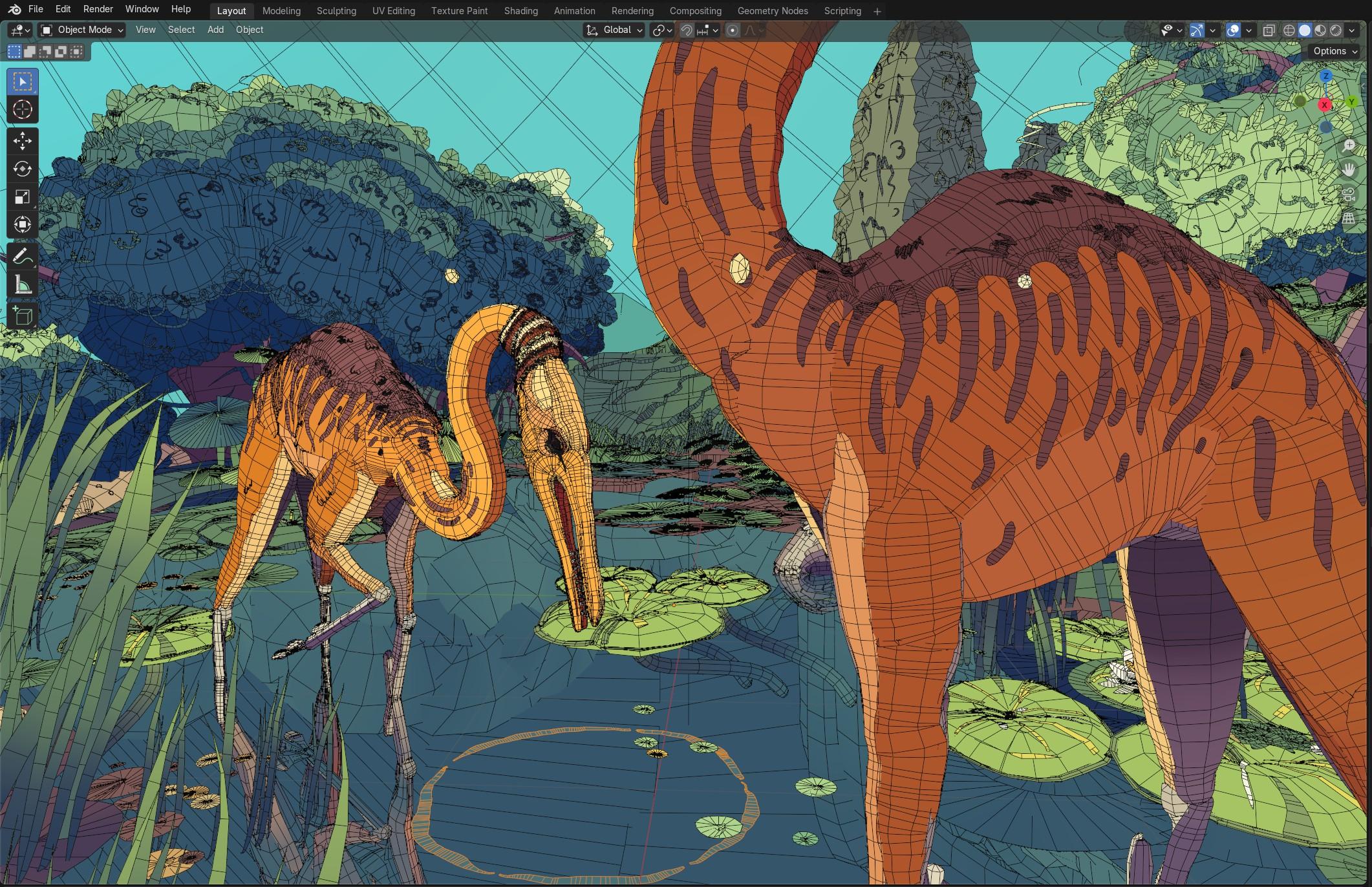This screenshot has width=1372, height=887.
Task: Toggle X-ray display
Action: (1269, 30)
